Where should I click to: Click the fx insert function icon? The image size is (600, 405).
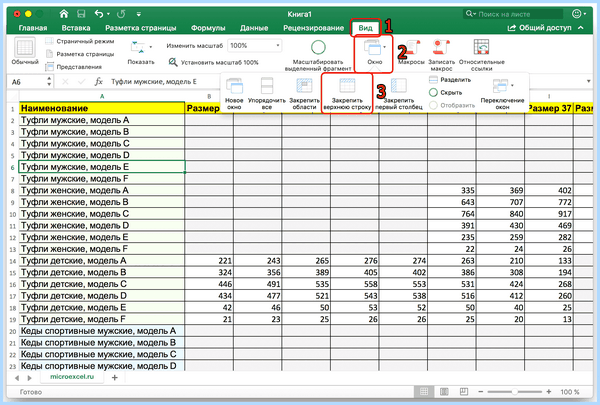coord(98,82)
